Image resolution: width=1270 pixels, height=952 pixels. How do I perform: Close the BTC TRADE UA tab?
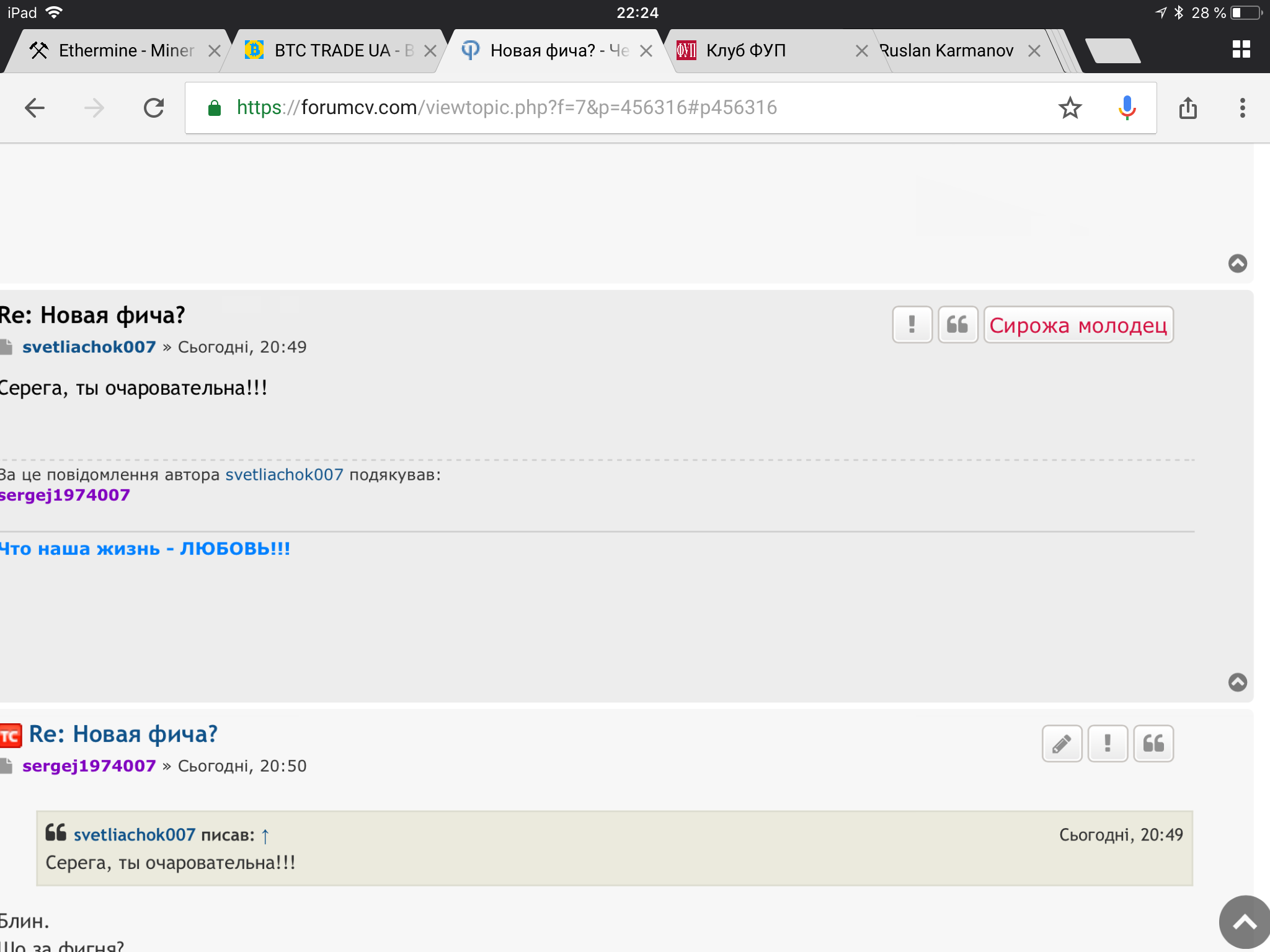pos(430,51)
